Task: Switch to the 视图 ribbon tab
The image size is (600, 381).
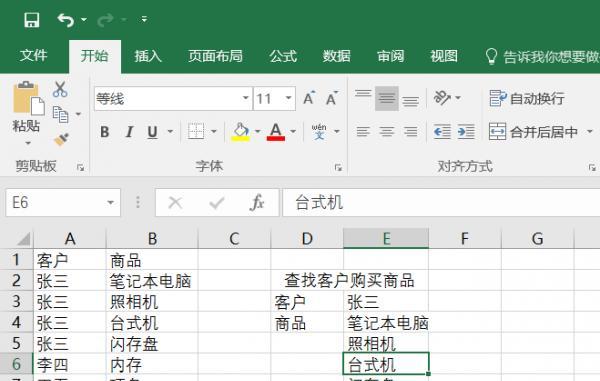Action: pos(444,56)
